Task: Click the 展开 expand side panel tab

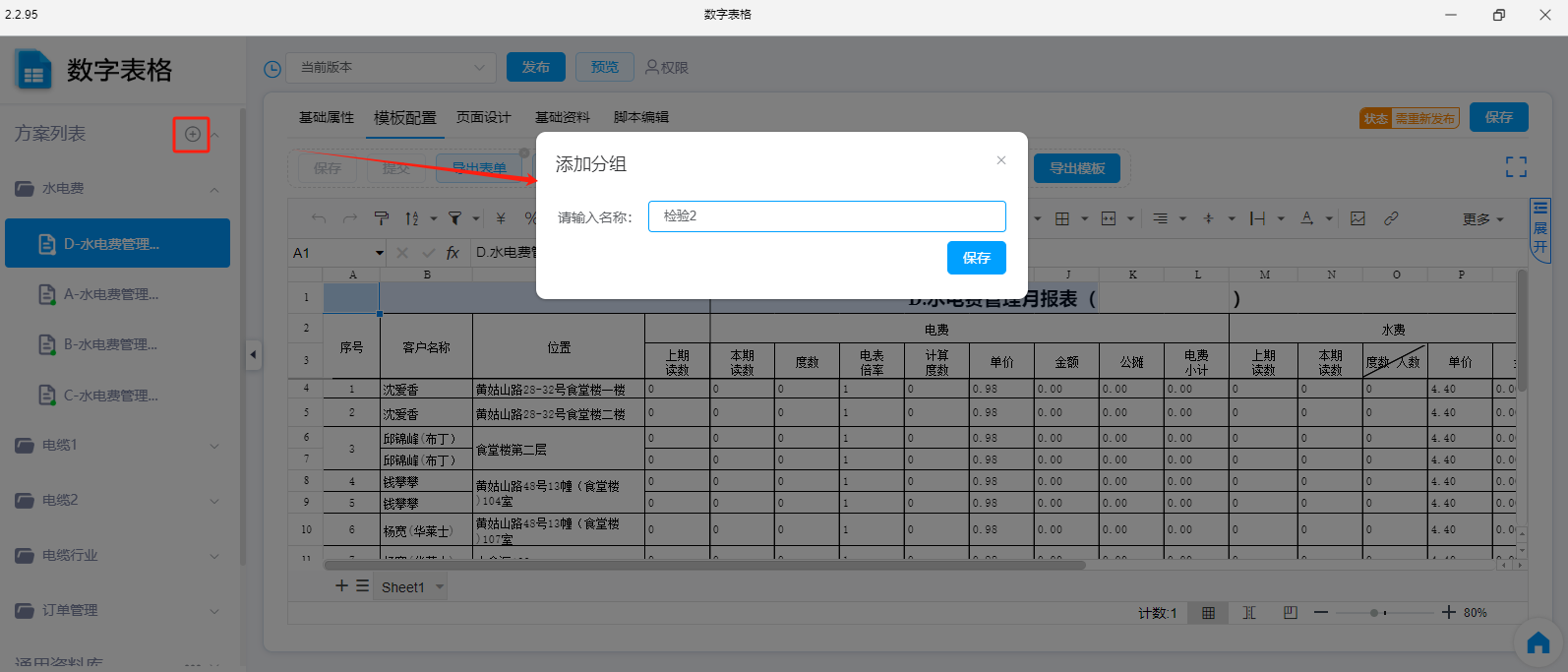Action: point(1540,229)
